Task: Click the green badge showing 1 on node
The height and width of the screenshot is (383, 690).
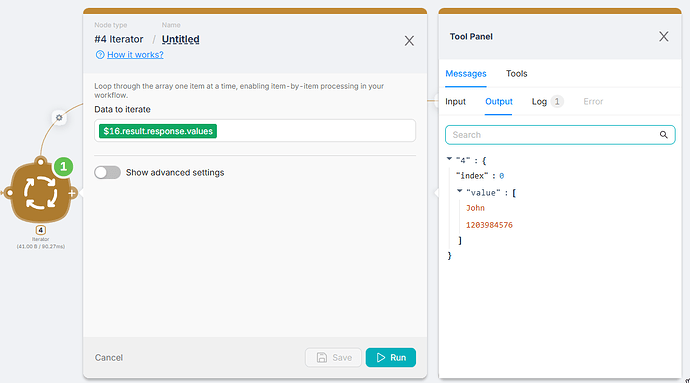Action: pyautogui.click(x=63, y=167)
